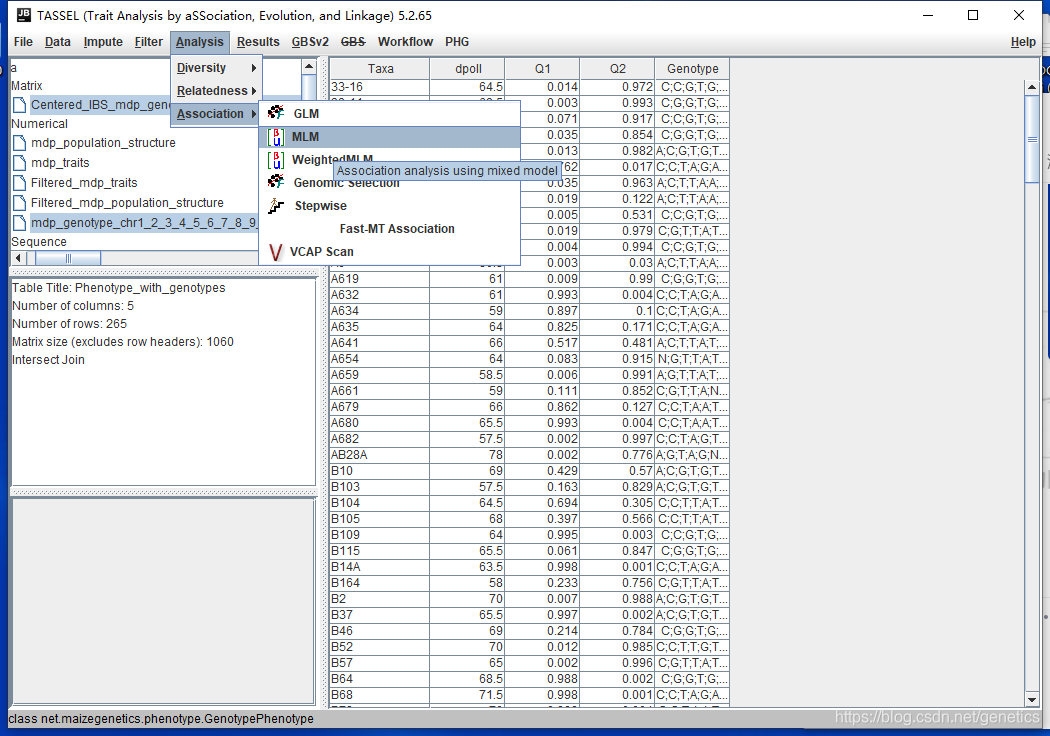Click the mdp_traits file icon
Viewport: 1050px width, 736px height.
(x=19, y=163)
